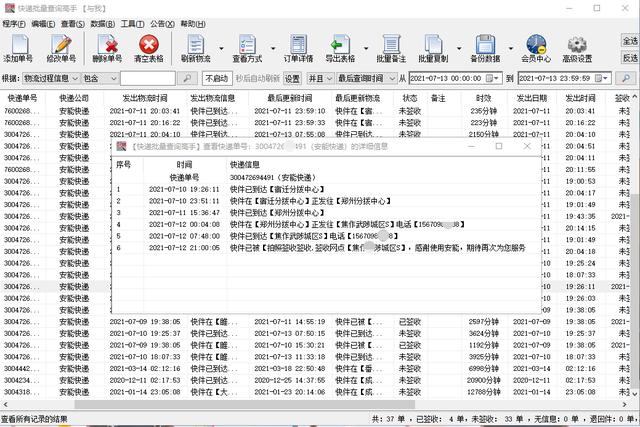Click the Clear Table (清空表格) icon

click(x=149, y=47)
